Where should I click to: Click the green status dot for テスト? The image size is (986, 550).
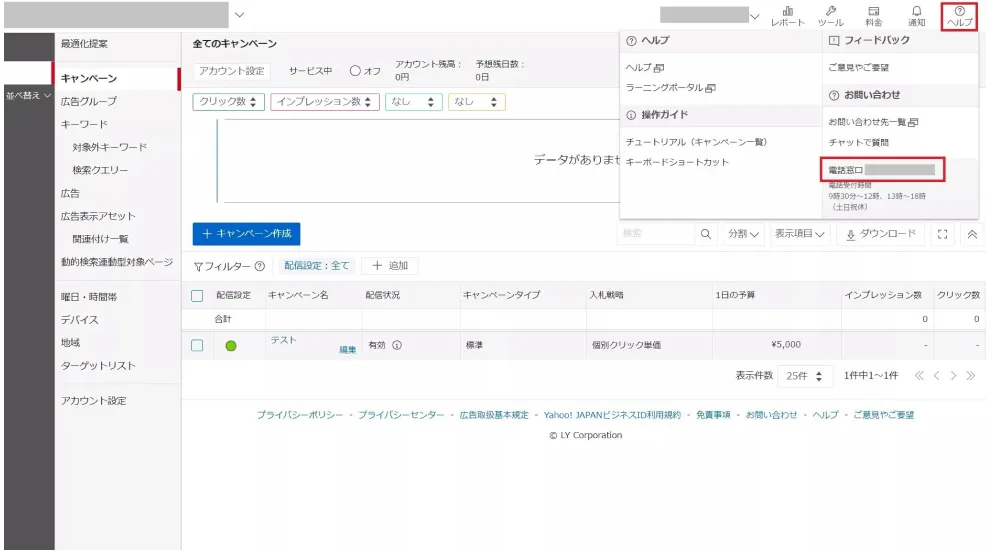231,346
